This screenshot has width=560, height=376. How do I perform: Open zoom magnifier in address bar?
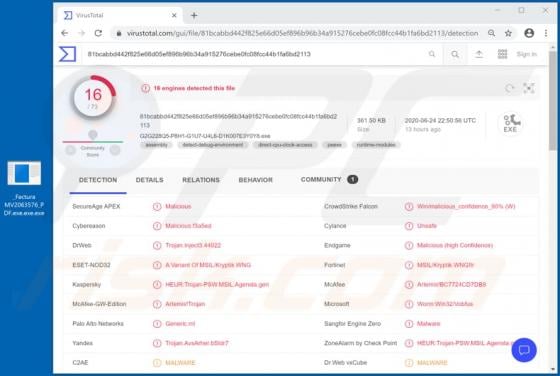point(491,33)
